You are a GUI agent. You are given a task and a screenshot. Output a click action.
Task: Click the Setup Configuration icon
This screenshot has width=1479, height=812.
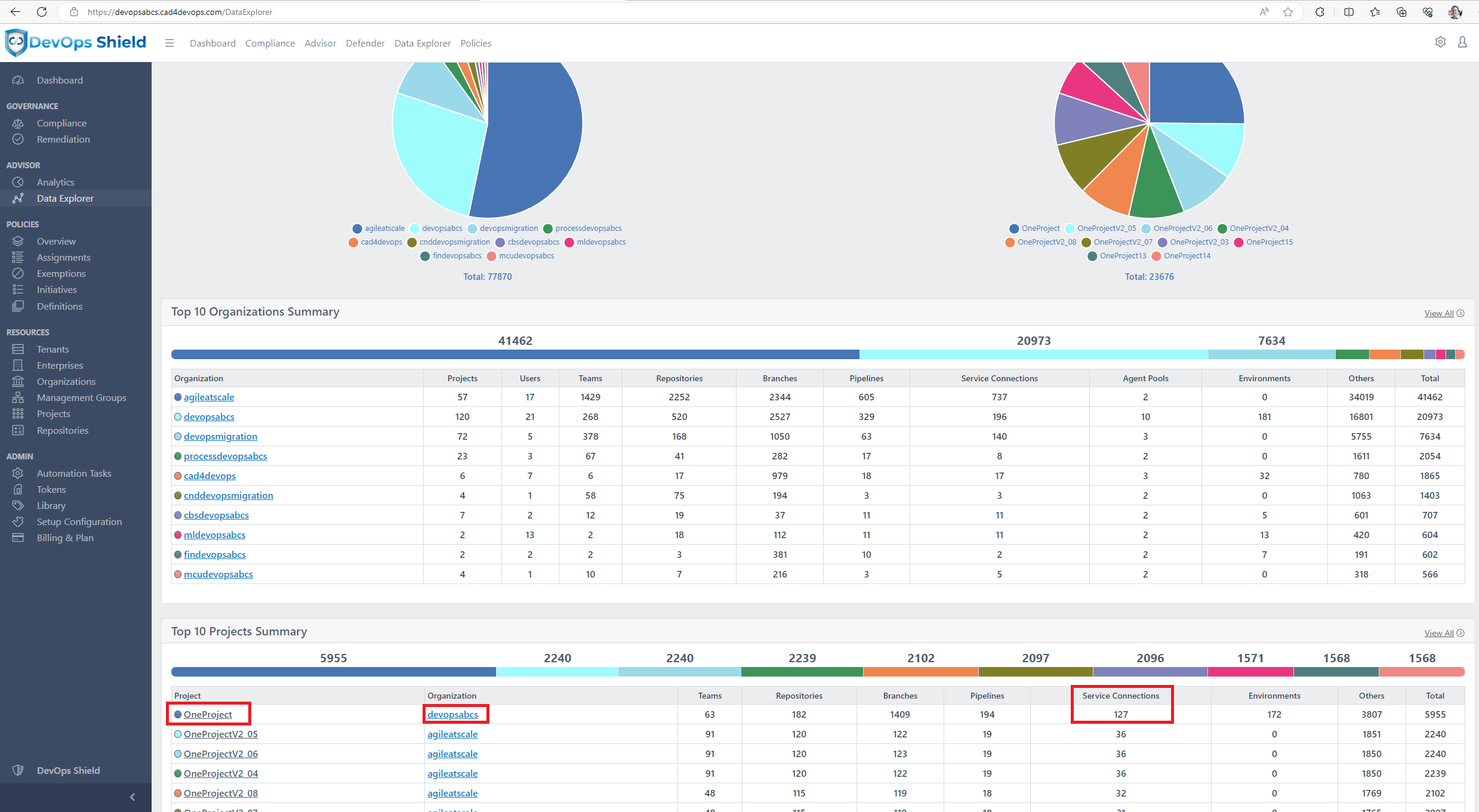(x=19, y=521)
